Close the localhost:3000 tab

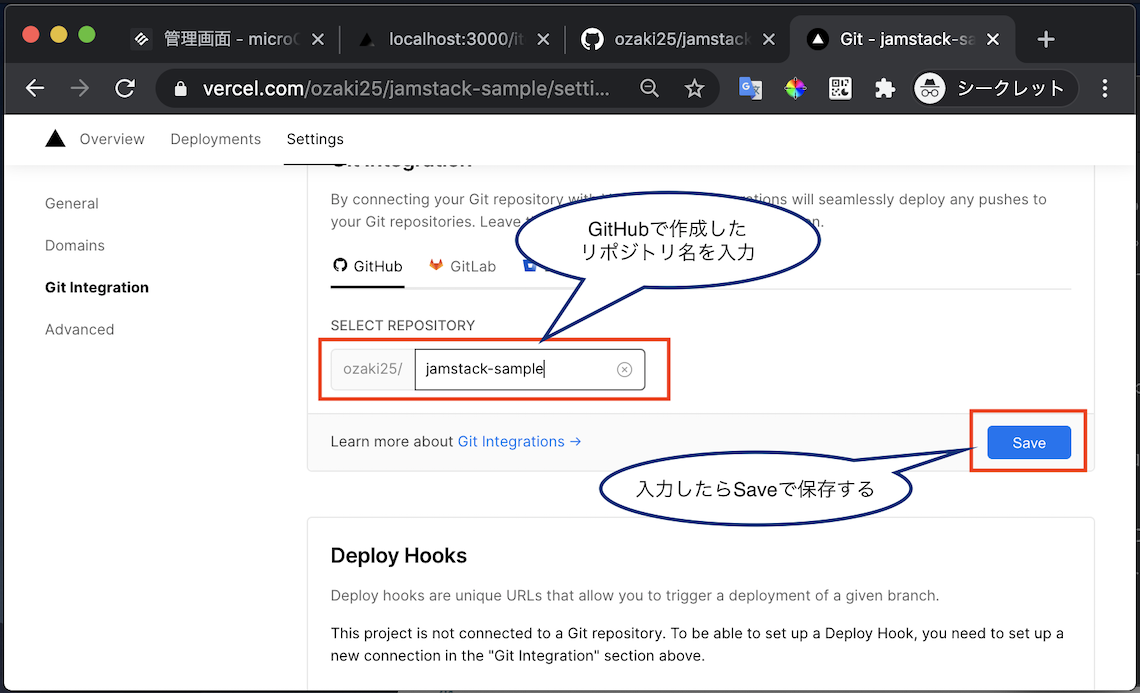pos(543,39)
